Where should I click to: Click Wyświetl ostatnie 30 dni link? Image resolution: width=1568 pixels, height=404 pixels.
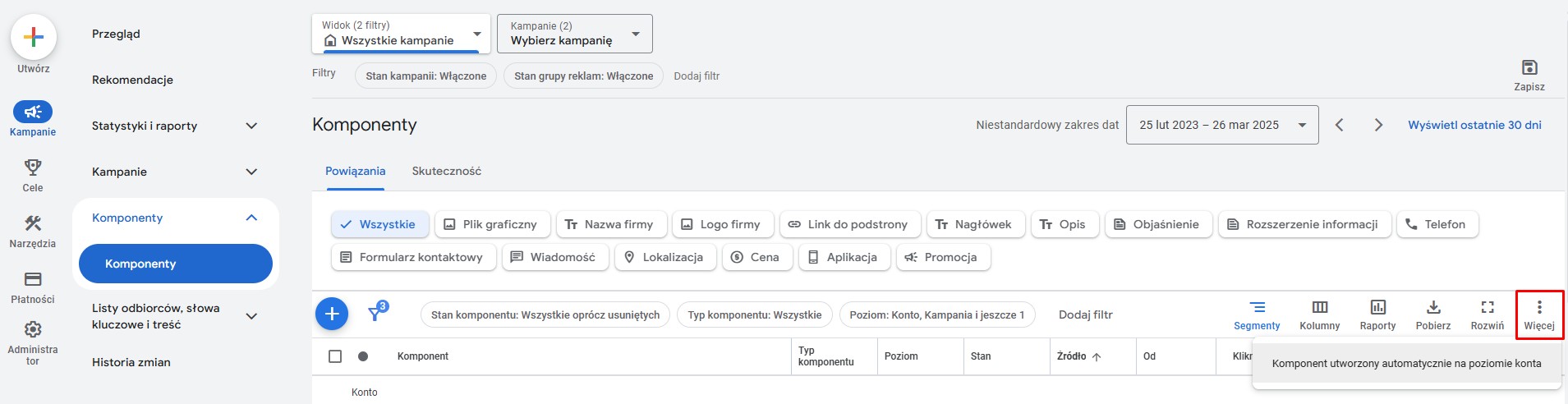[1474, 125]
